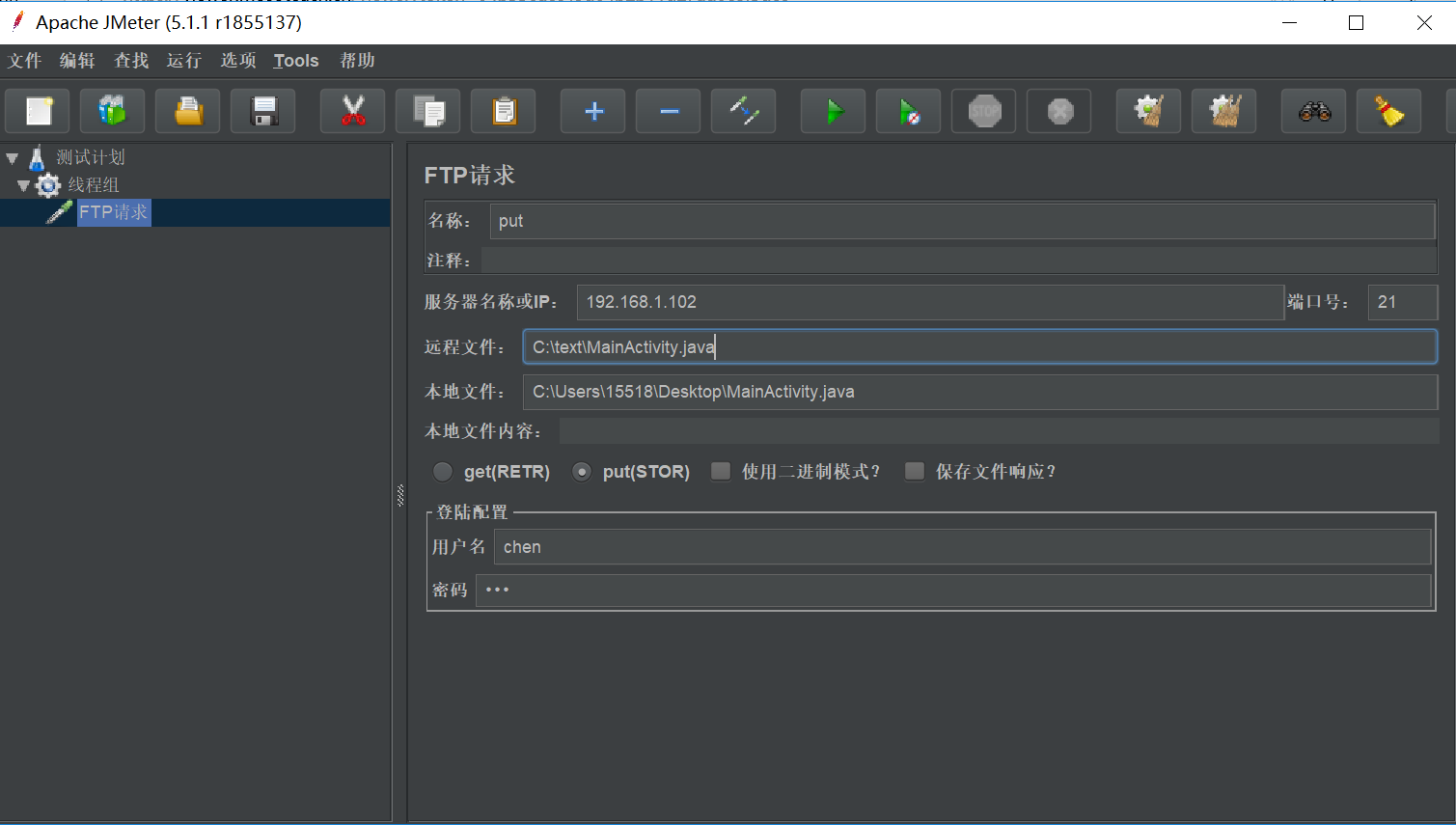Image resolution: width=1456 pixels, height=825 pixels.
Task: Click the server IP field 192.168.1.102
Action: [930, 302]
